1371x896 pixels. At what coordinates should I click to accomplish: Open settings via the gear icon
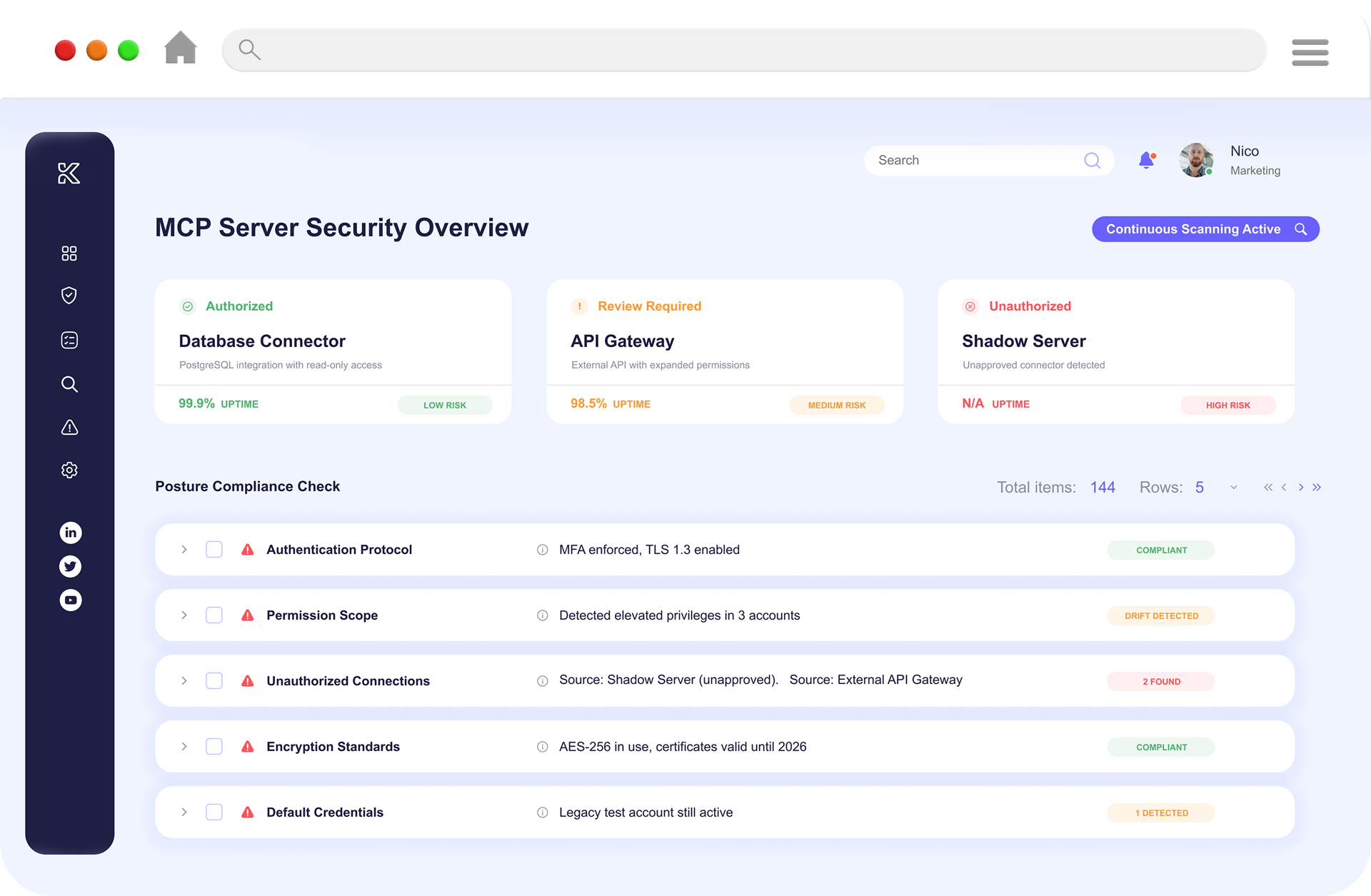[x=69, y=470]
